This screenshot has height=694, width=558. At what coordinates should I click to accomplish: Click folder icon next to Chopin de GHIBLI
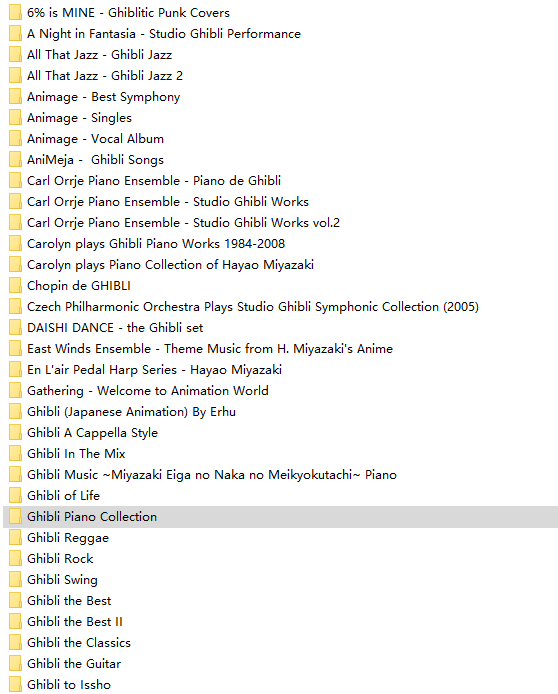15,285
